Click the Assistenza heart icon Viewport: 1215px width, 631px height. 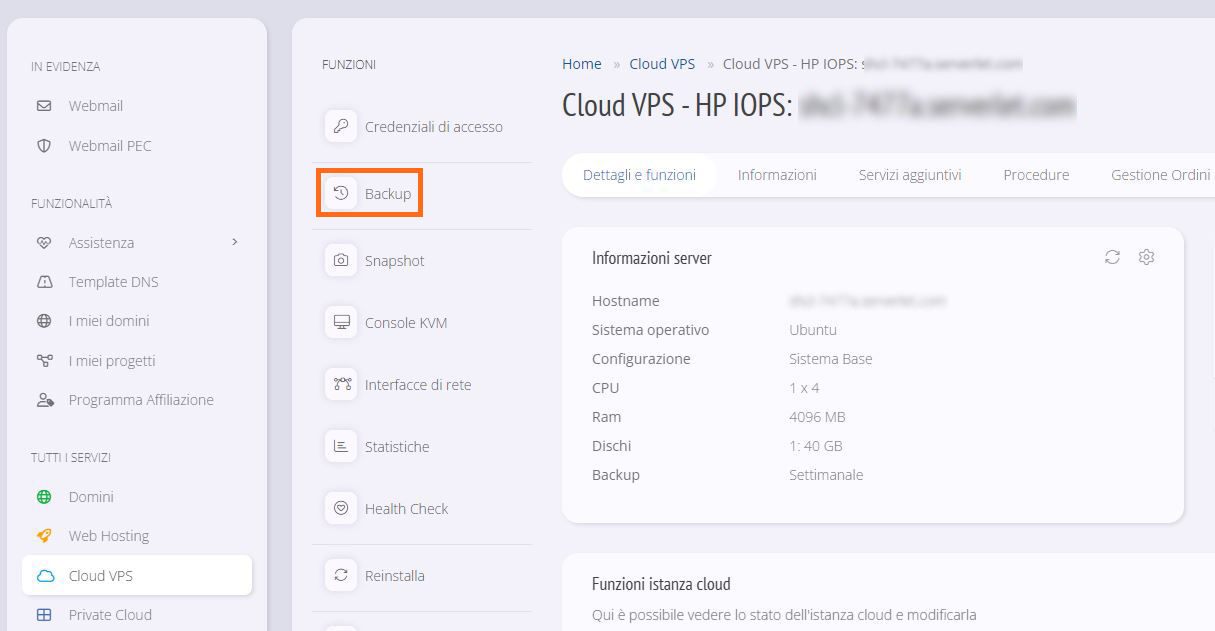(44, 243)
